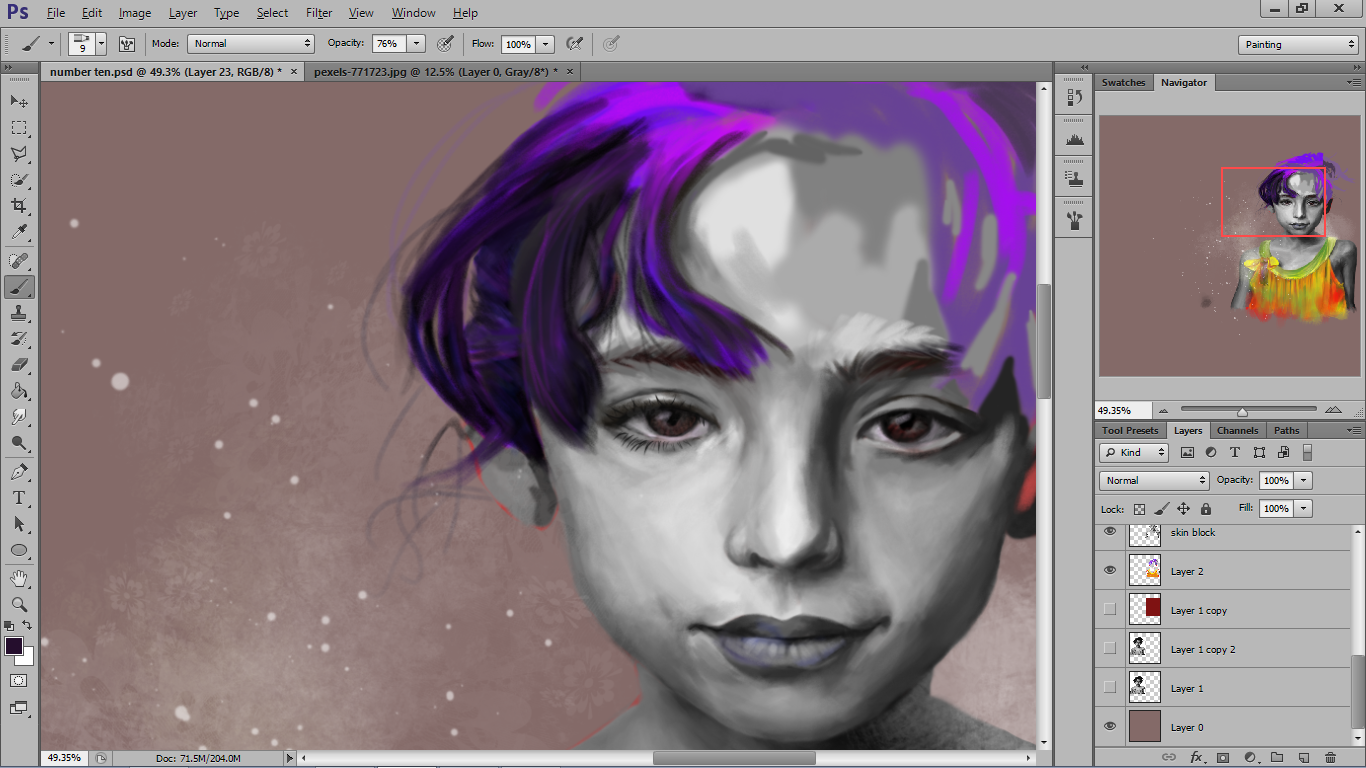Show the Layer 1 layer
Screen dimensions: 1366x768
coord(1109,687)
